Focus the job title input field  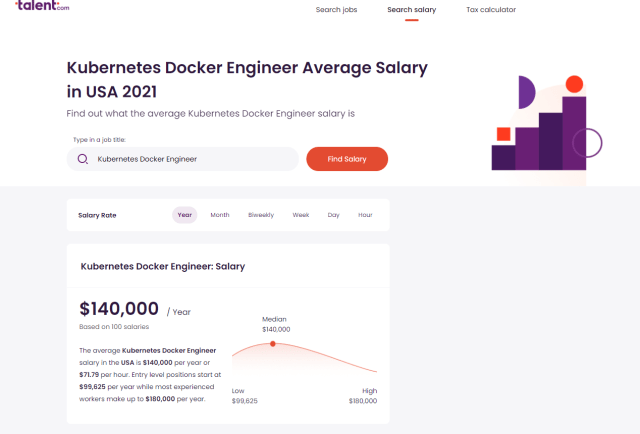coord(190,159)
